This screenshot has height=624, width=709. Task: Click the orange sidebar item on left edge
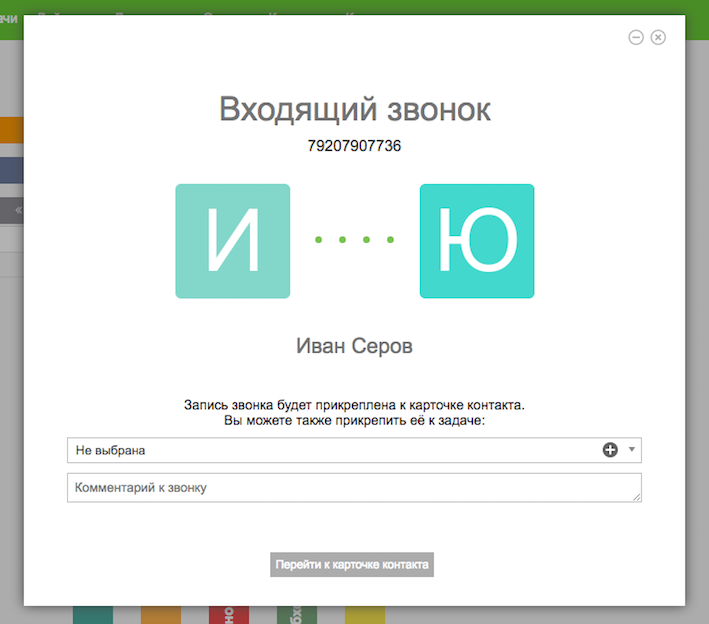tap(11, 131)
